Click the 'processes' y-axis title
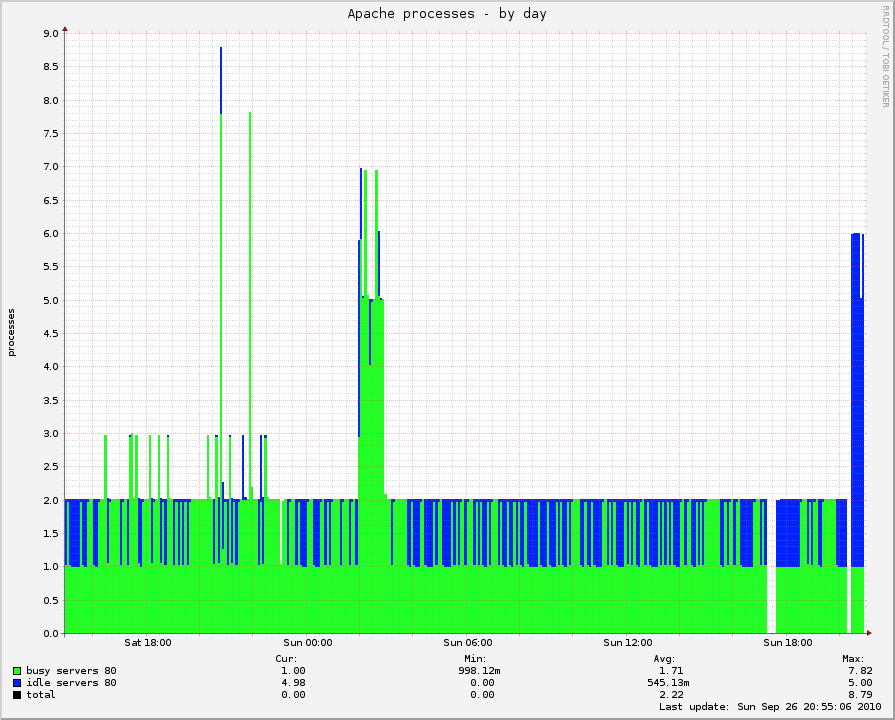The height and width of the screenshot is (720, 895). [x=11, y=333]
